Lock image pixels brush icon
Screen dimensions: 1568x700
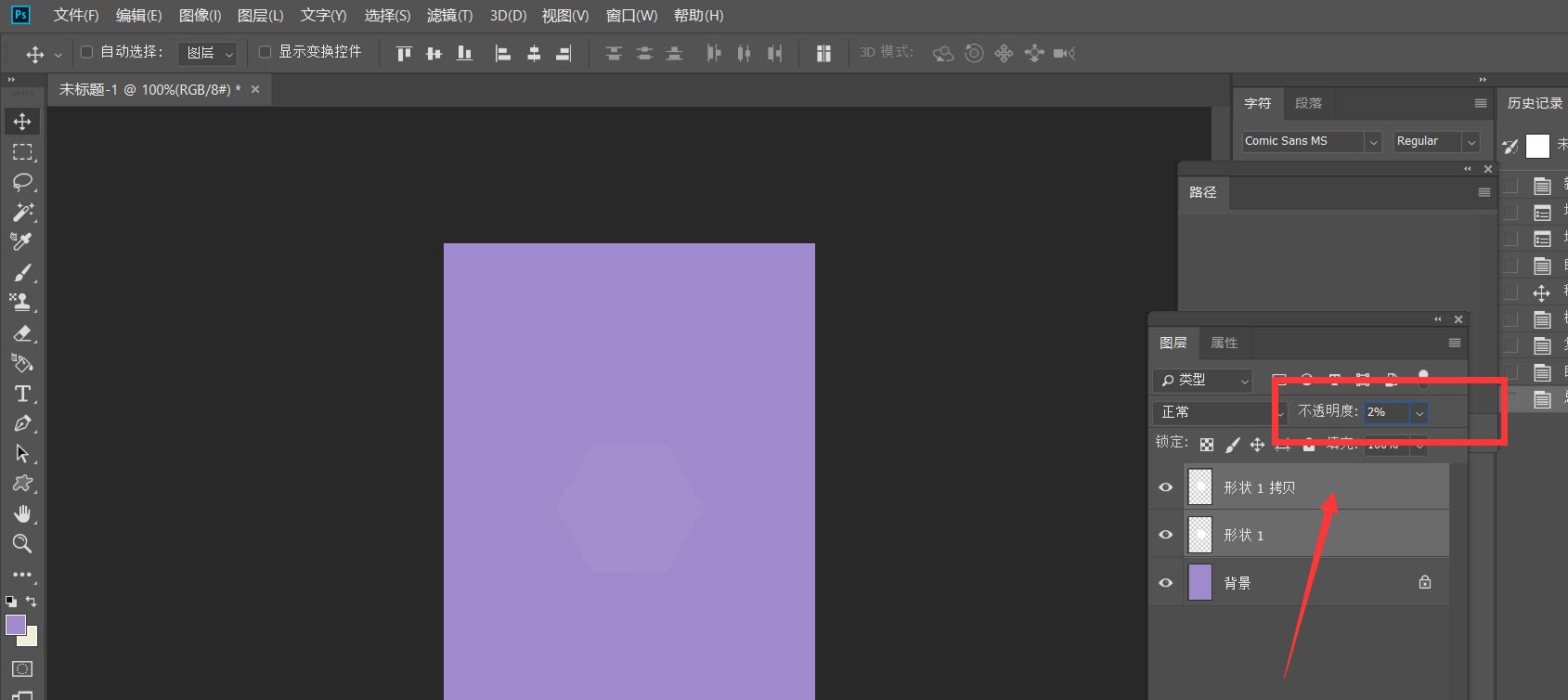[x=1232, y=445]
